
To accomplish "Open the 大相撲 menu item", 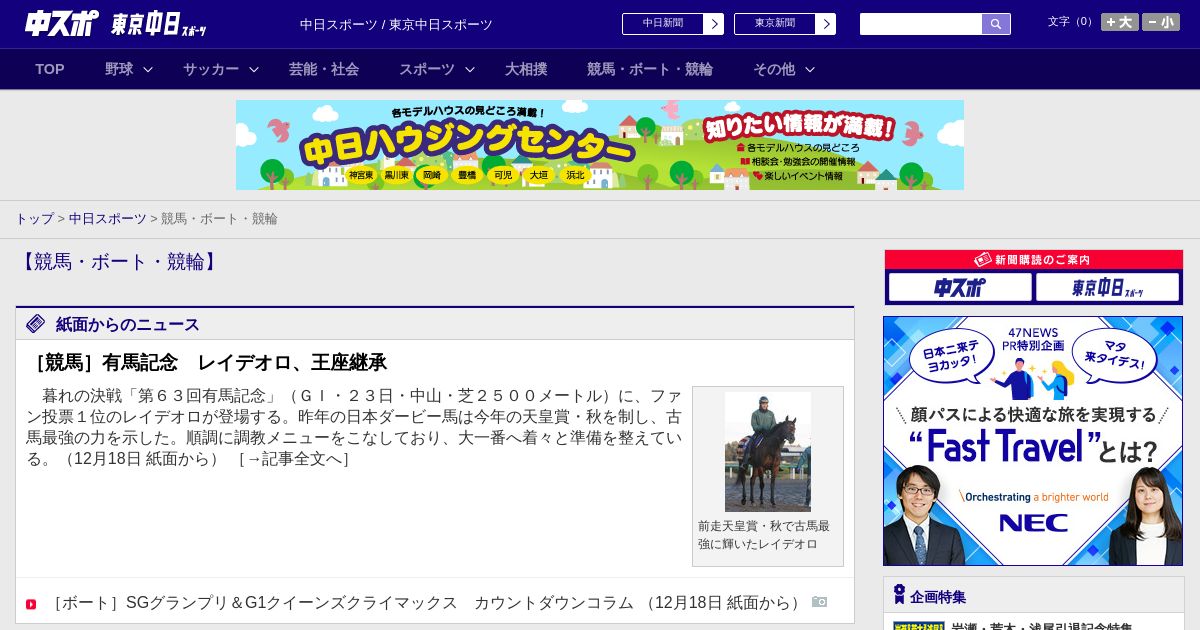I will pos(526,69).
